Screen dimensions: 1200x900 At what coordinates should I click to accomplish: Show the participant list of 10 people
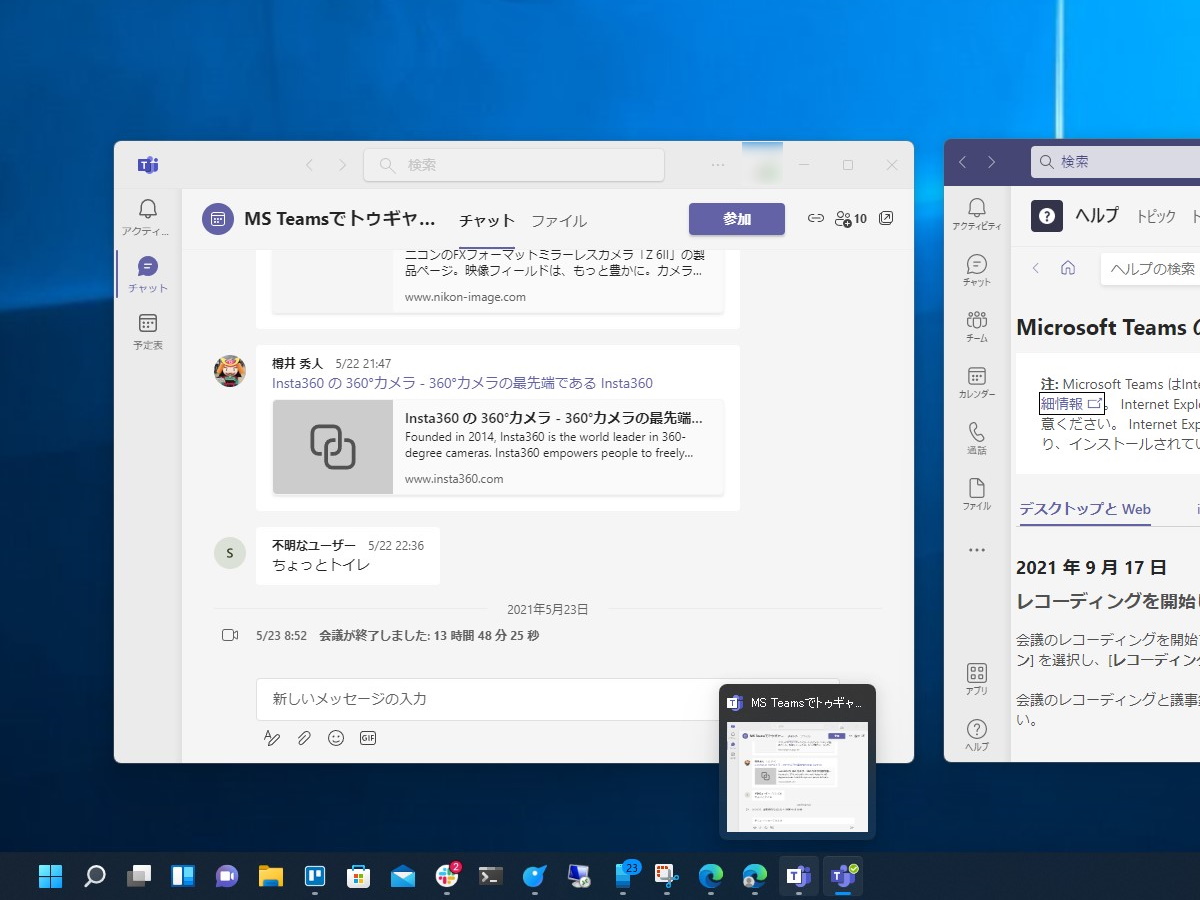849,218
